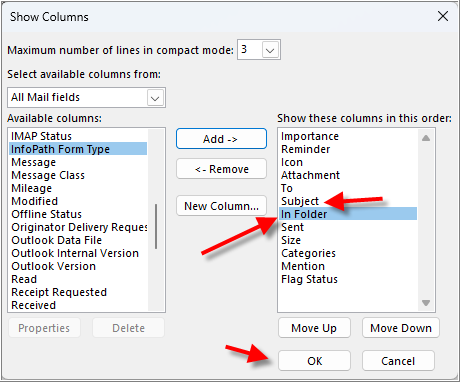Click the available columns scrollbar thumb
This screenshot has height=382, width=460.
coord(156,226)
